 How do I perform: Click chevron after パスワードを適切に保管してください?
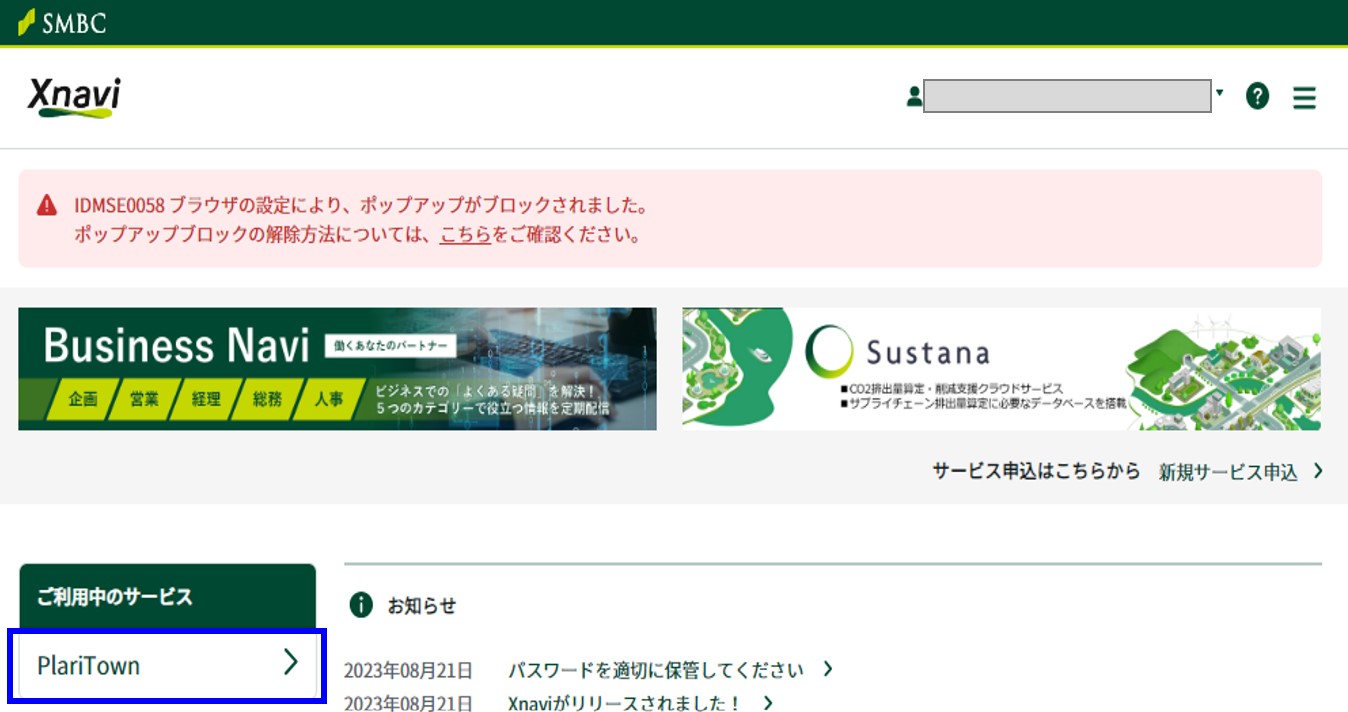click(x=827, y=669)
